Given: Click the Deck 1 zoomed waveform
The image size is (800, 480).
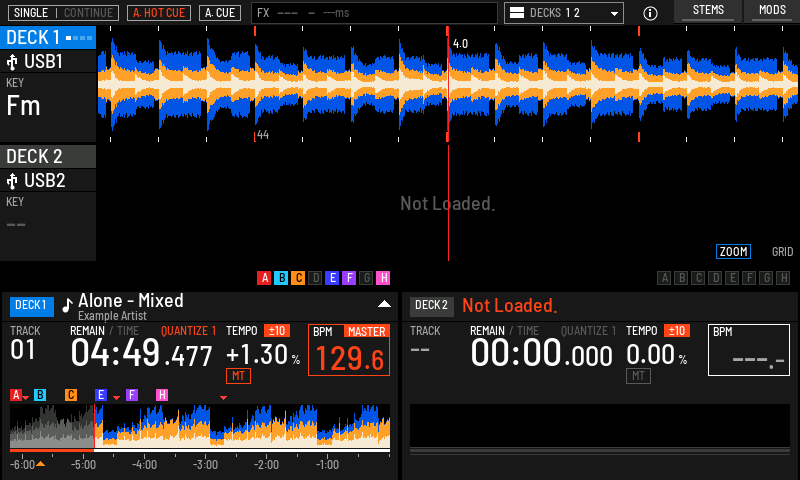Looking at the screenshot, I should 448,85.
